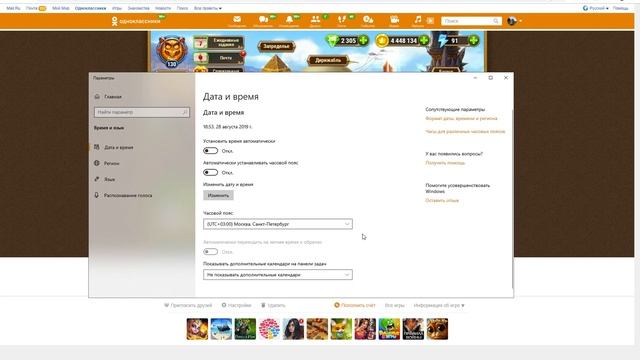640x360 pixels.
Task: Open the Часы для различных часовых поясов link
Action: pos(465,131)
